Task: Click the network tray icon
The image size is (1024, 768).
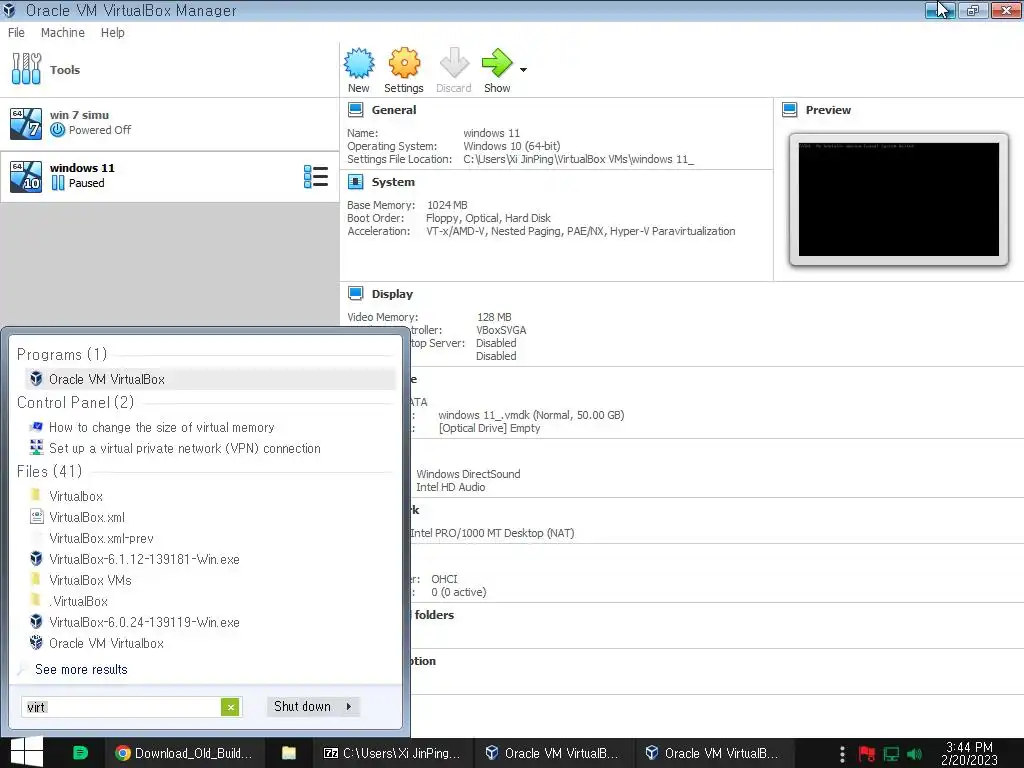Action: pos(891,754)
